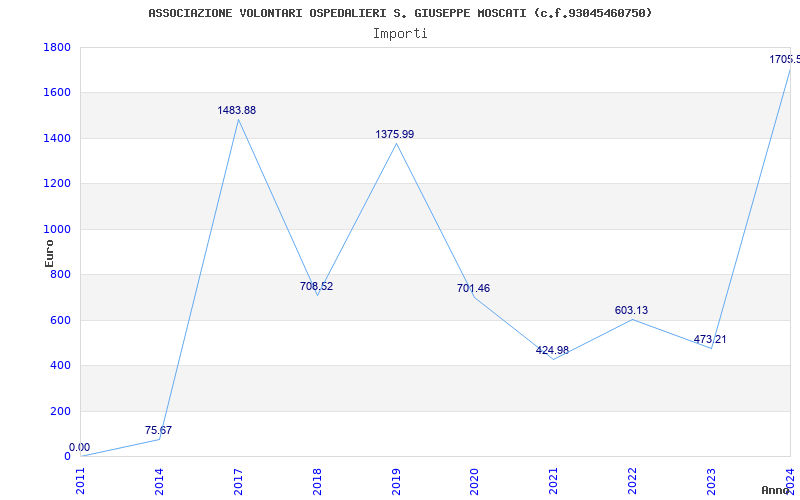Click the 1000 y-axis tick label
The image size is (800, 500).
57,229
